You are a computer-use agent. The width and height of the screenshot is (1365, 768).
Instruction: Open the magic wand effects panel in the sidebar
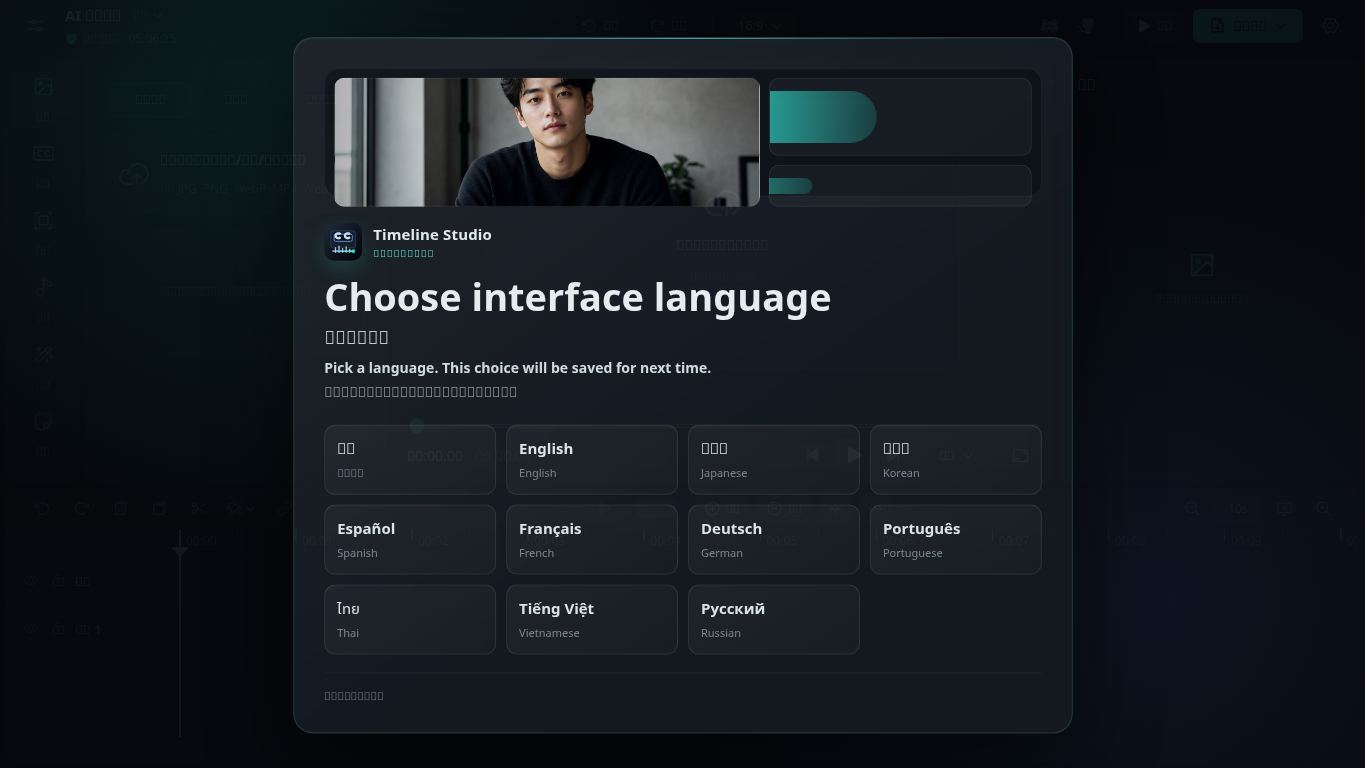(x=43, y=355)
